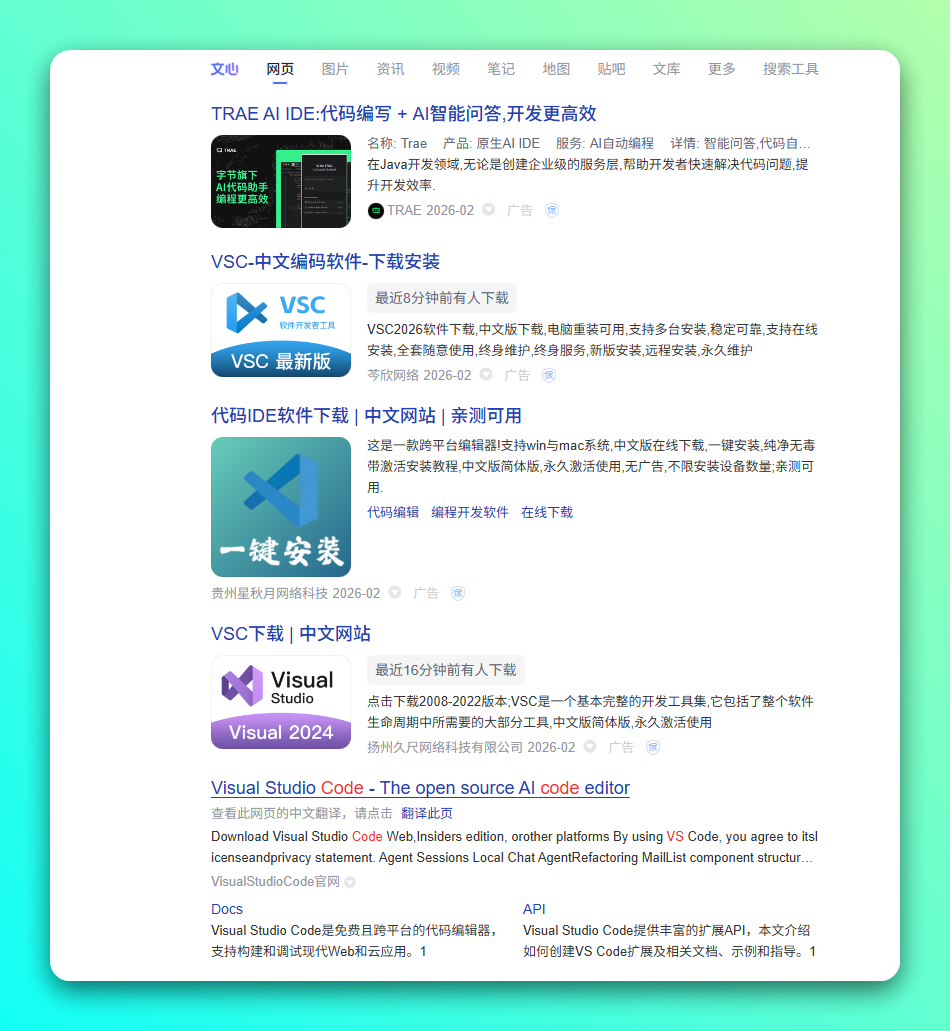Open the TRAE AI IDE thumbnail image
Viewport: 950px width, 1031px height.
(281, 182)
